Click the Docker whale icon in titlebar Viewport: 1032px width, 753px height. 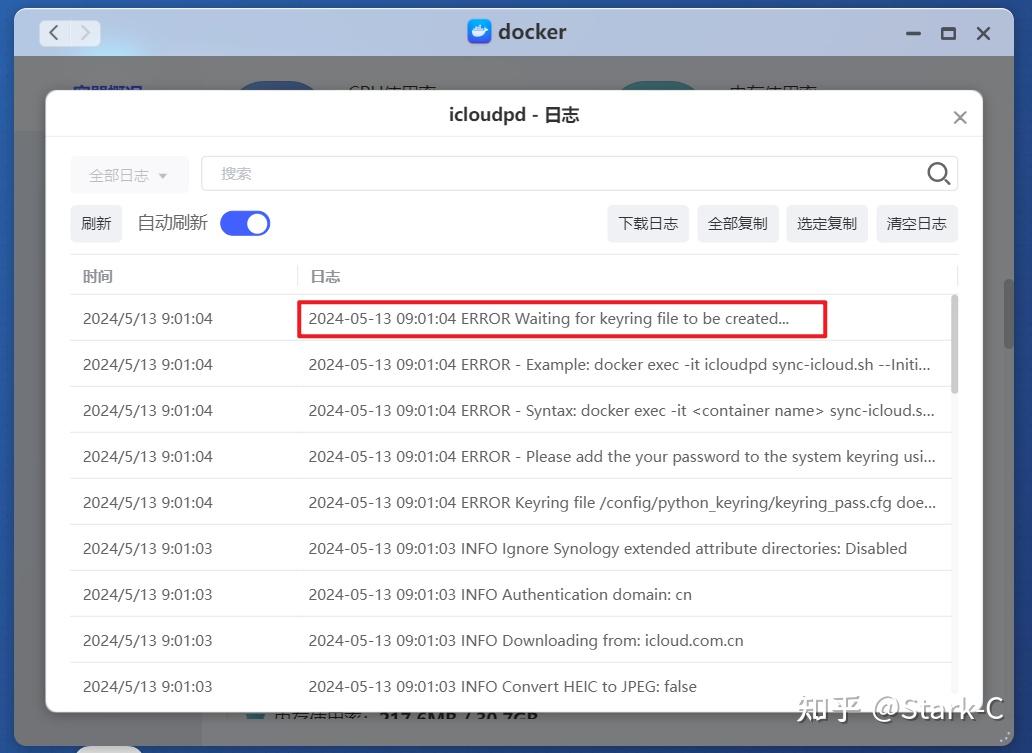[x=478, y=32]
